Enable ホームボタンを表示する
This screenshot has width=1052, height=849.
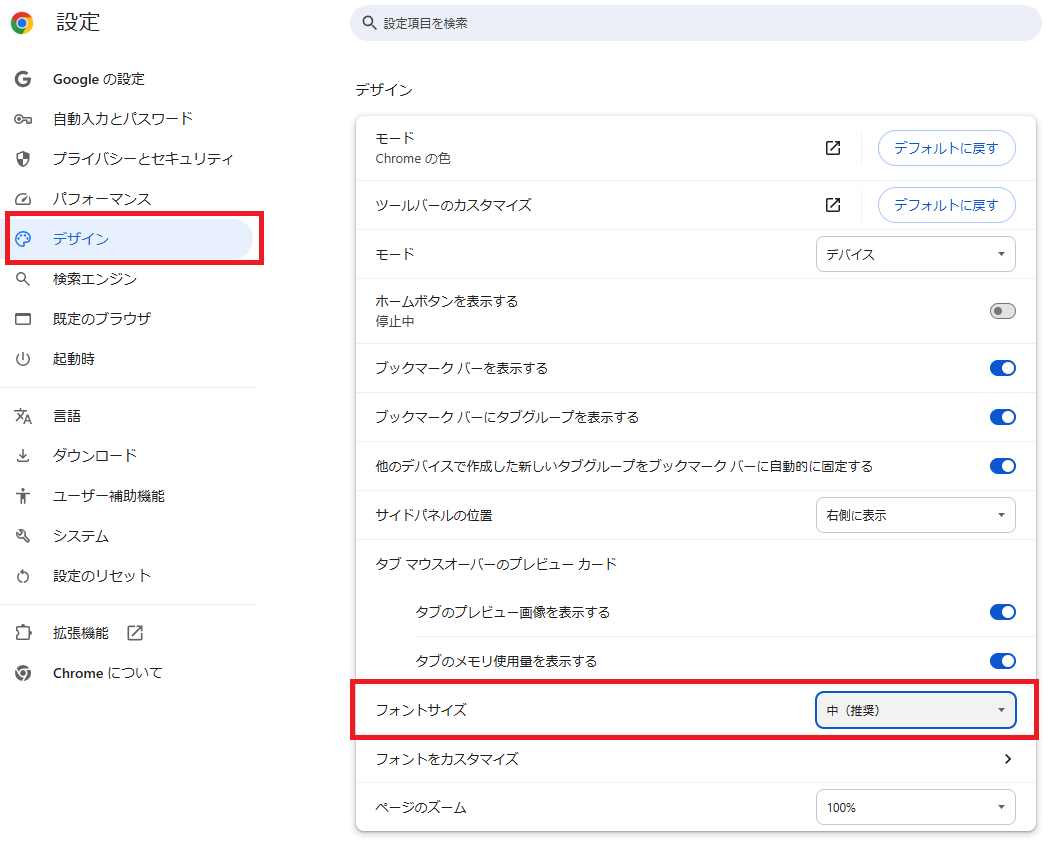coord(1002,311)
